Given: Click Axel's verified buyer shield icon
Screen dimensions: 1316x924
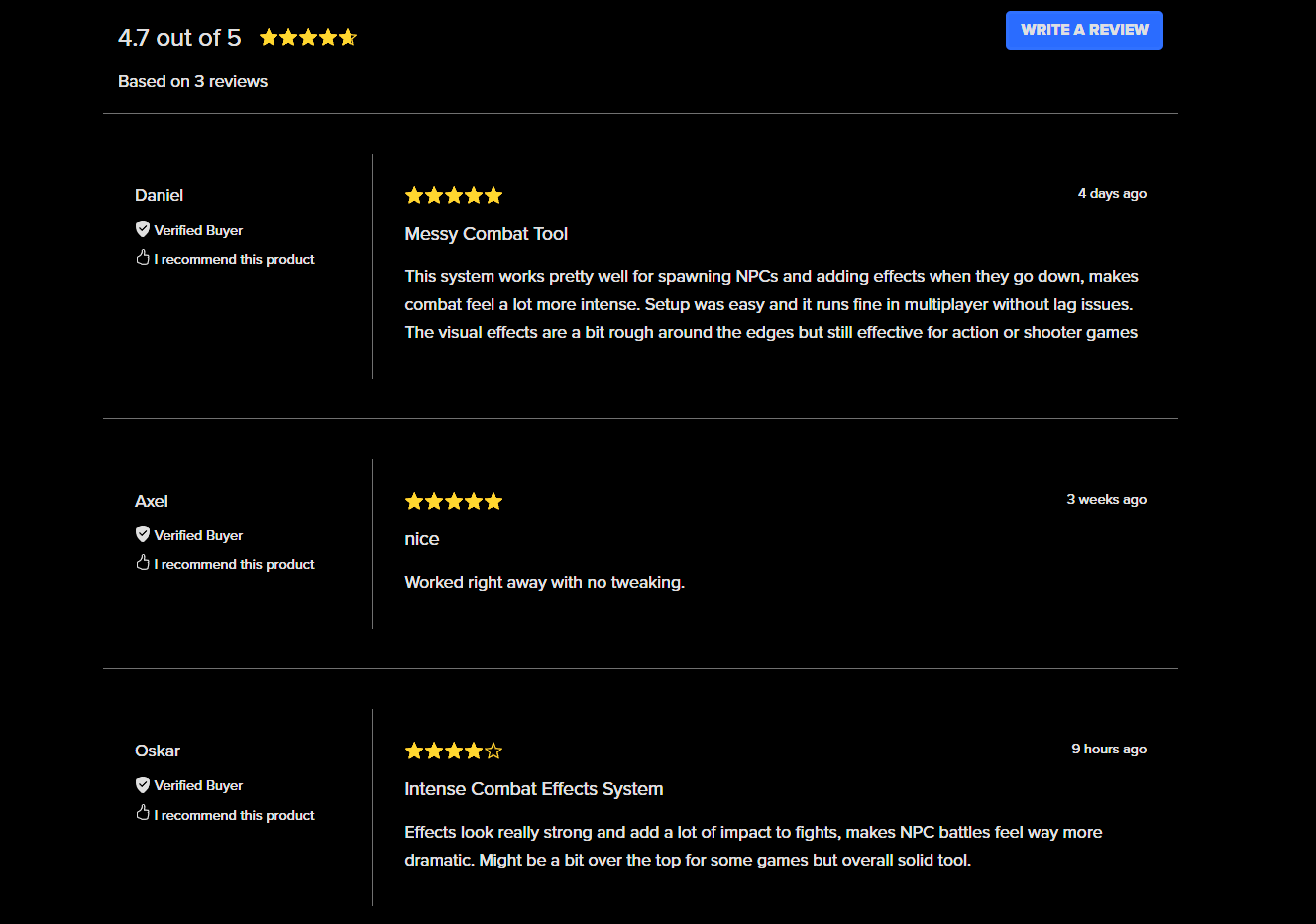Looking at the screenshot, I should click(143, 534).
